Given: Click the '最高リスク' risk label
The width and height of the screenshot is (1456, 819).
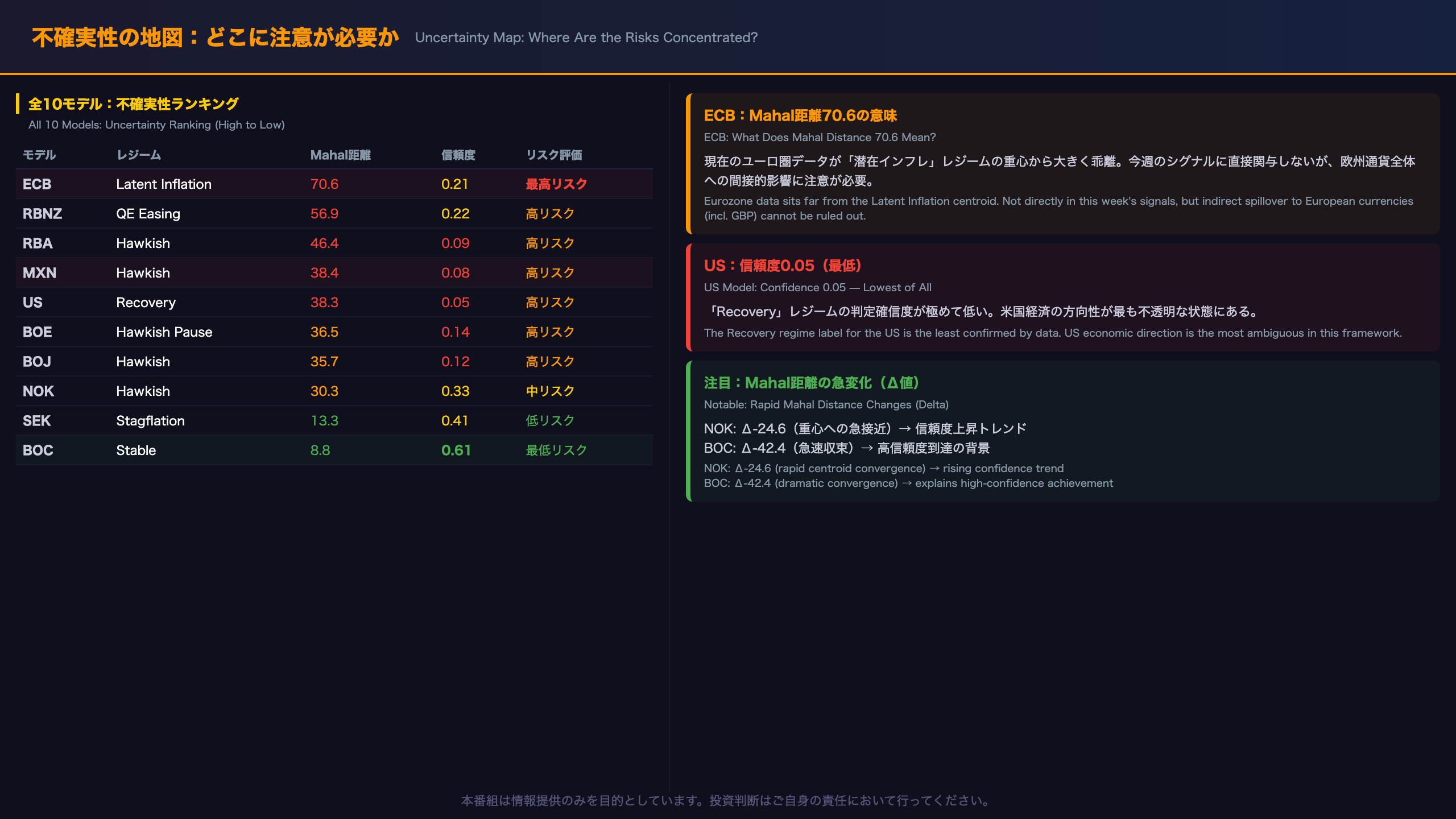Looking at the screenshot, I should coord(556,184).
